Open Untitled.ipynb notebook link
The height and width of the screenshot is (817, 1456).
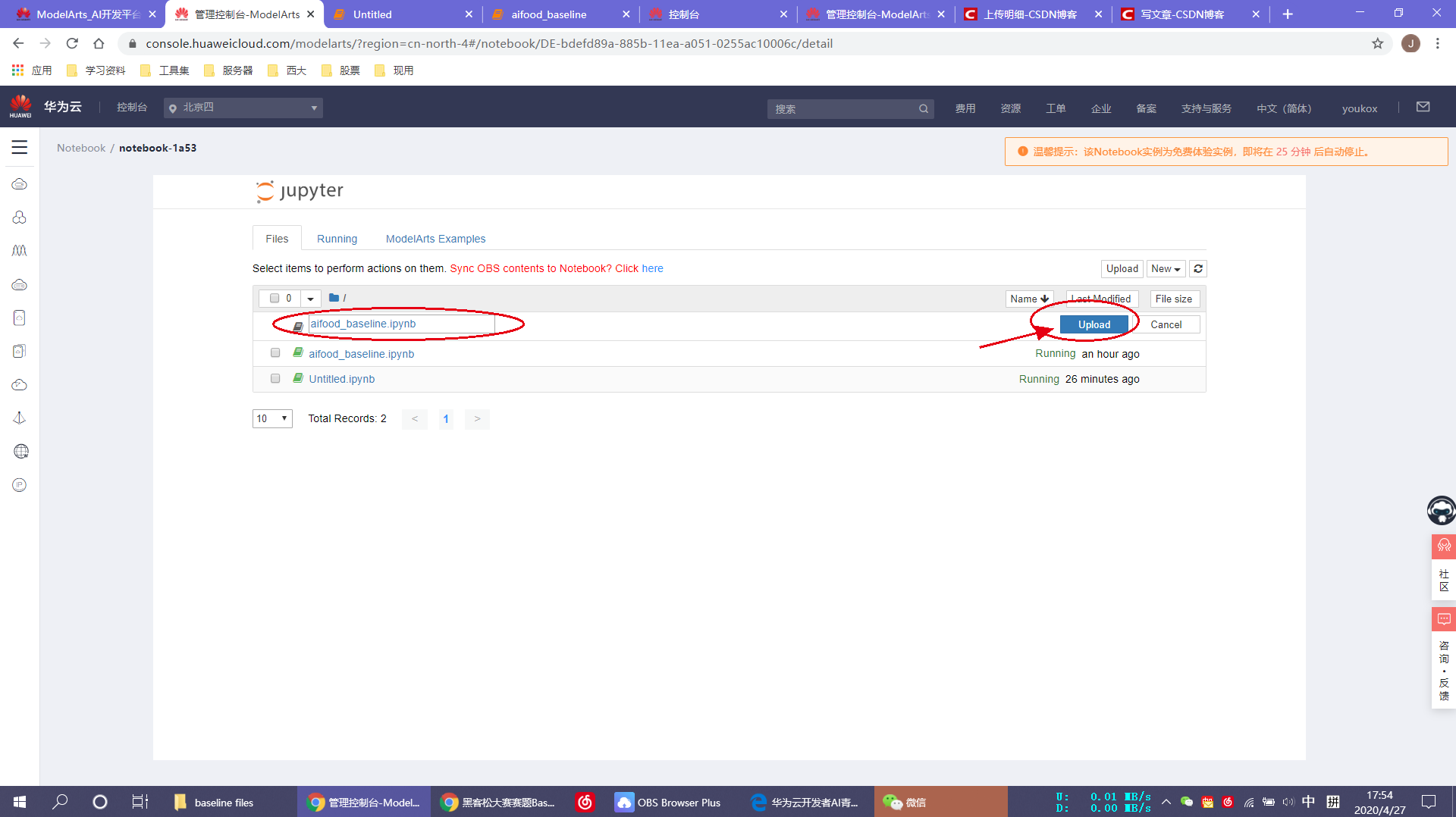[341, 379]
